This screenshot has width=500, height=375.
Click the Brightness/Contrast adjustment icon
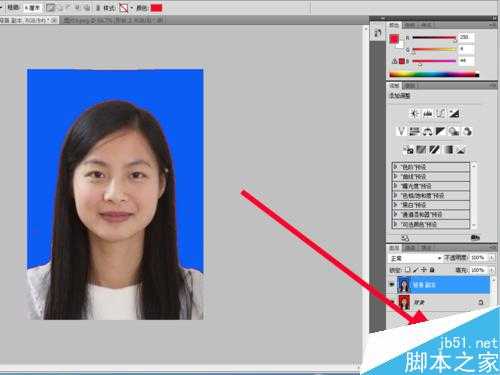click(414, 114)
